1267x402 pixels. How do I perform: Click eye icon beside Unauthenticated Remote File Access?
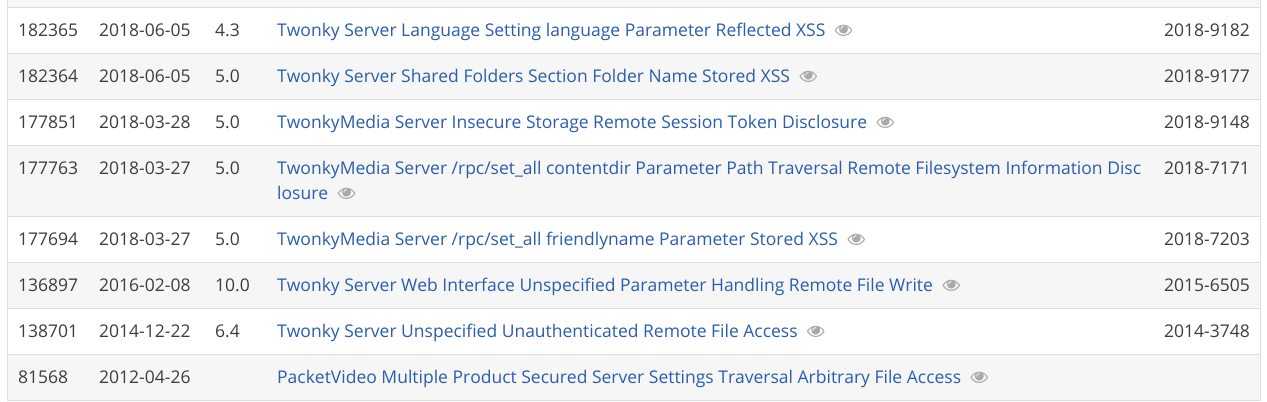point(816,332)
